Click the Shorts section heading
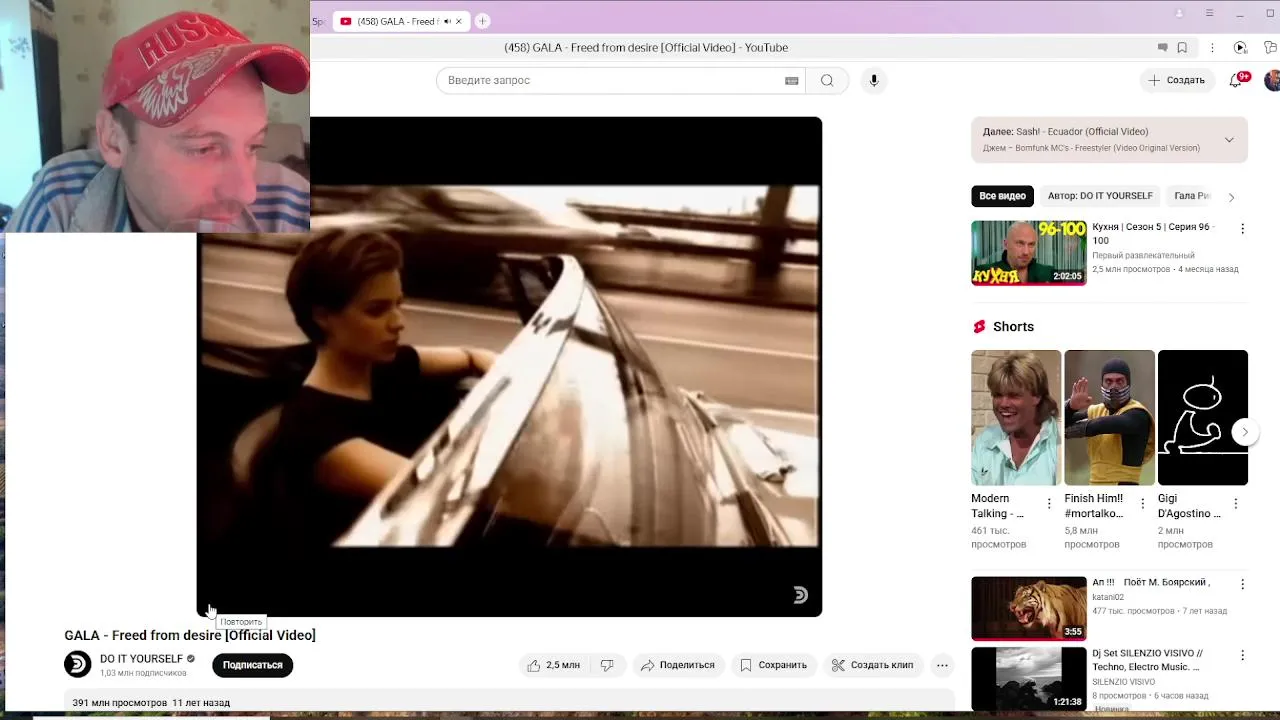Image resolution: width=1280 pixels, height=720 pixels. click(x=1013, y=327)
